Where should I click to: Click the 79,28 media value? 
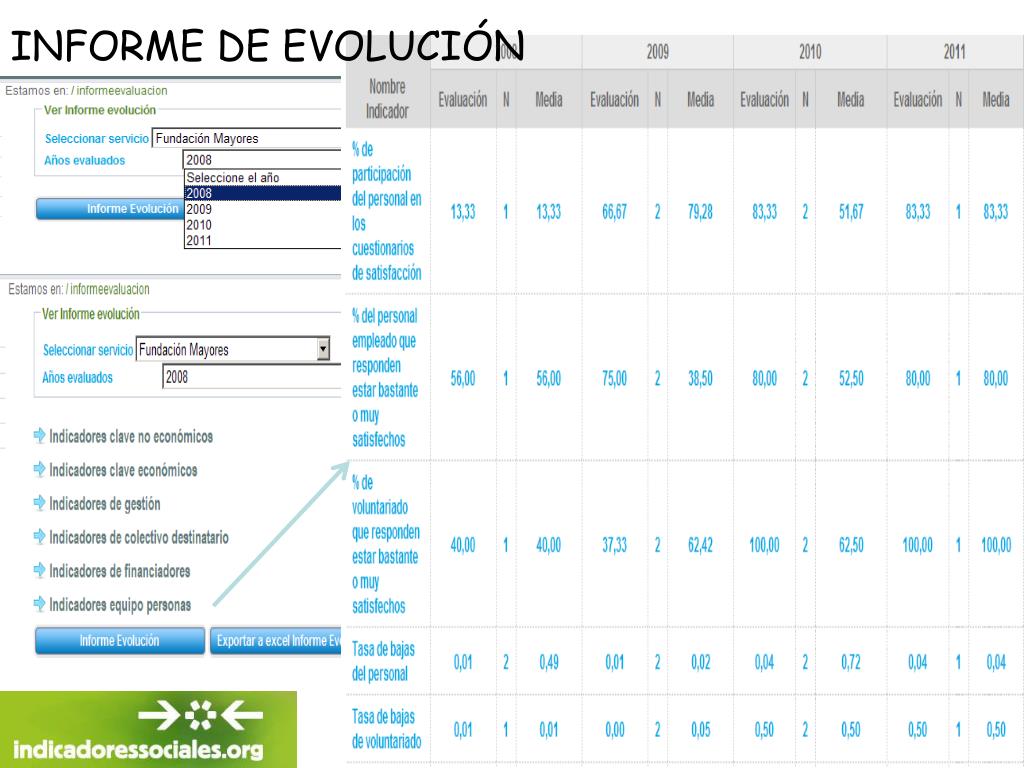(x=700, y=212)
